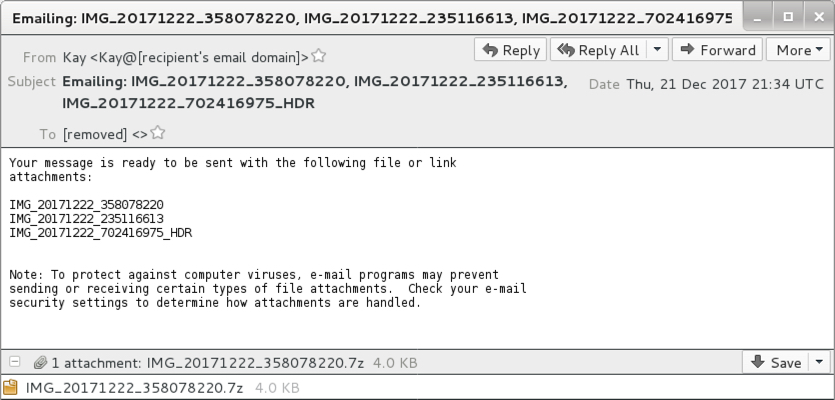Collapse the attachment list toggle
Screen dimensions: 835x400
[x=15, y=362]
